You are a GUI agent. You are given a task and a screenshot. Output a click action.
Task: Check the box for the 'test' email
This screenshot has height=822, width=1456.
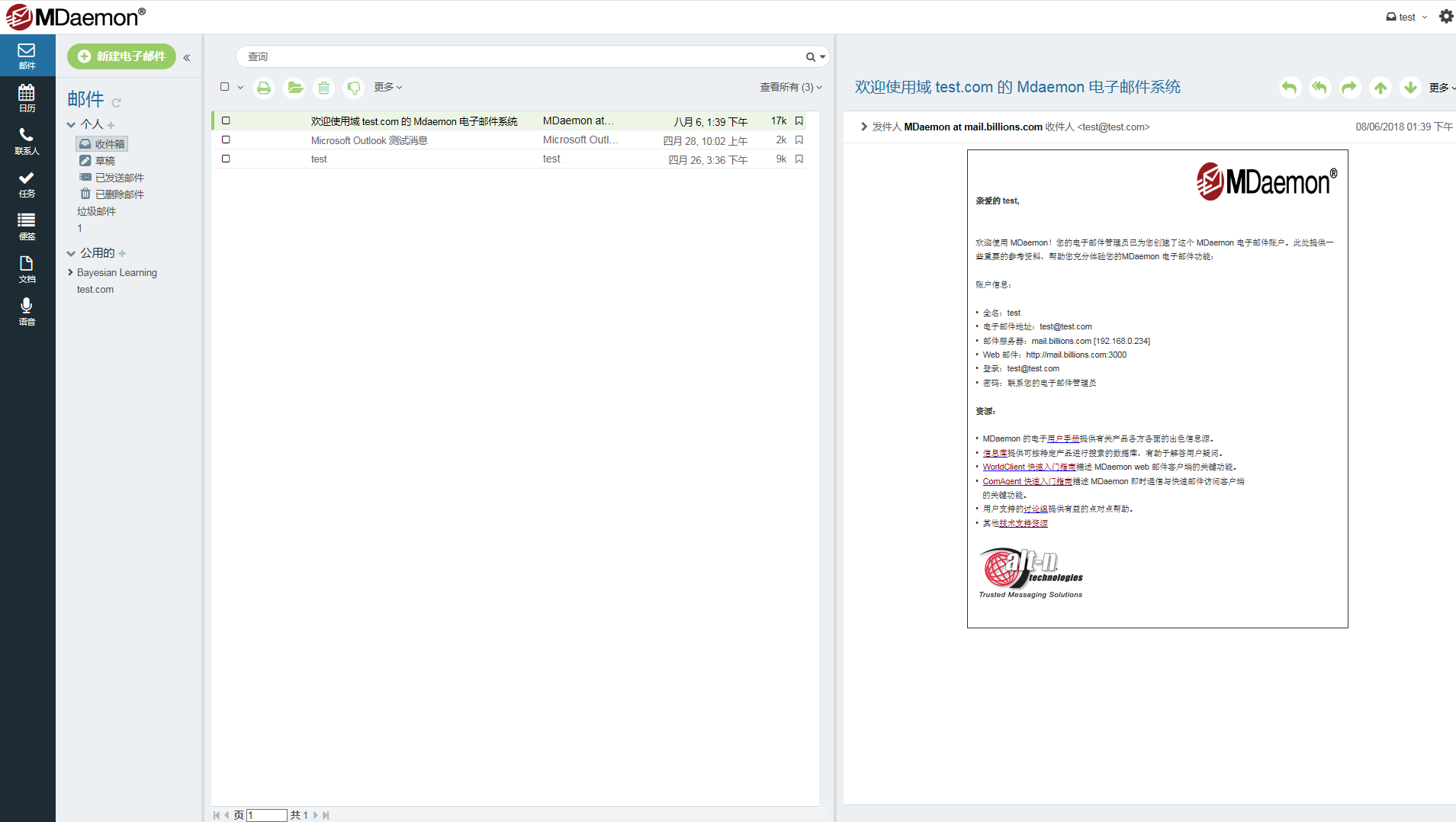226,159
